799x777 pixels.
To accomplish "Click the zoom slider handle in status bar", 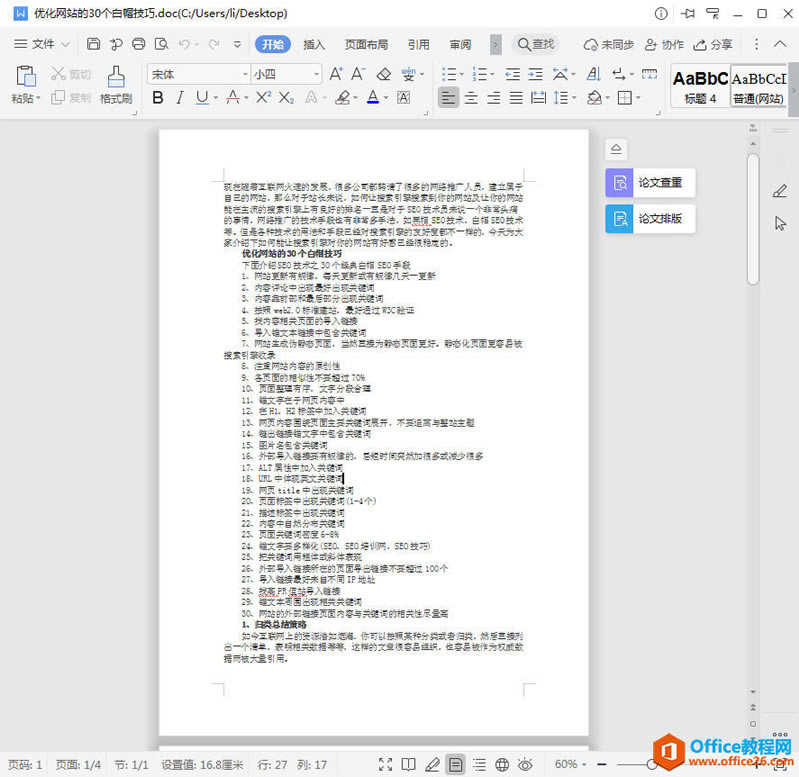I will 652,764.
